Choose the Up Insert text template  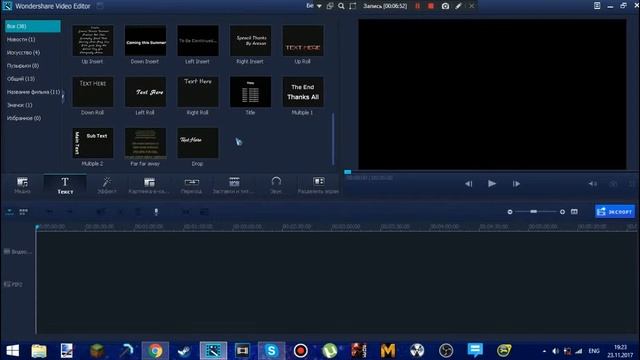93,41
